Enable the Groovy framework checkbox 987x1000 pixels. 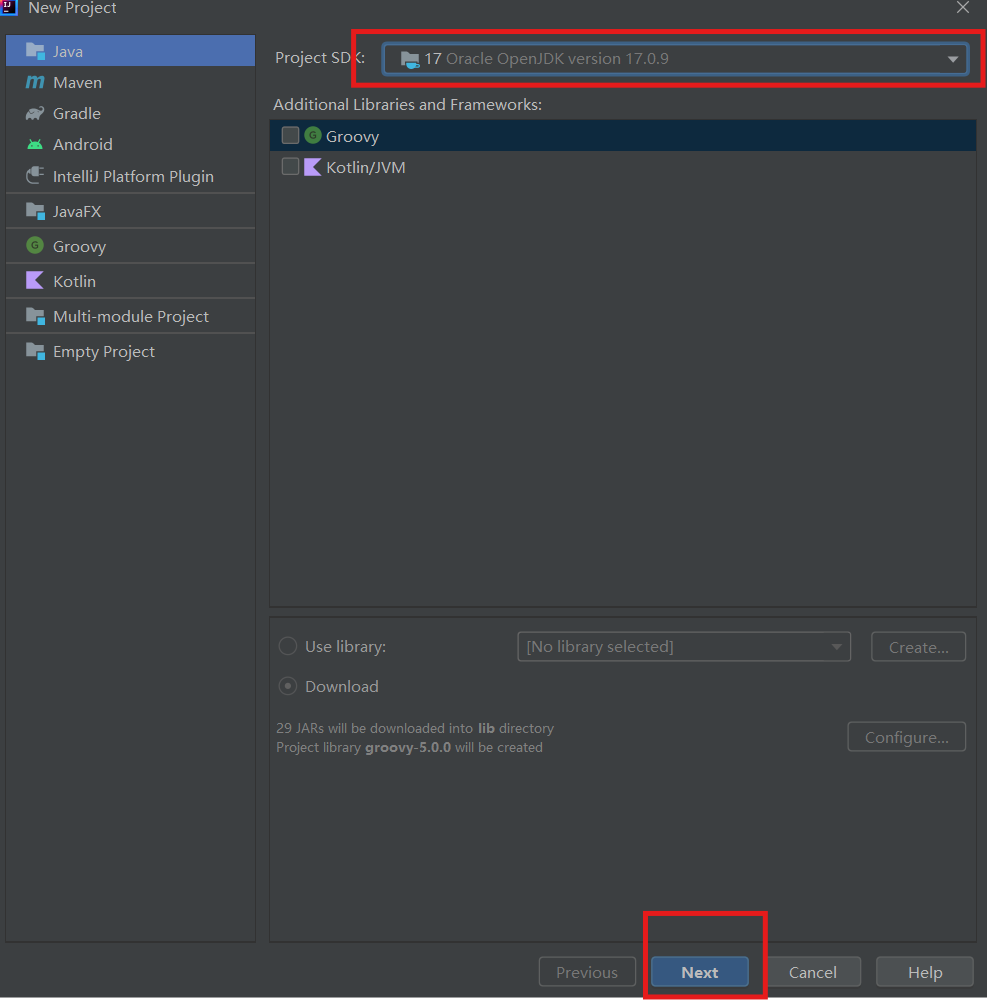click(x=290, y=135)
